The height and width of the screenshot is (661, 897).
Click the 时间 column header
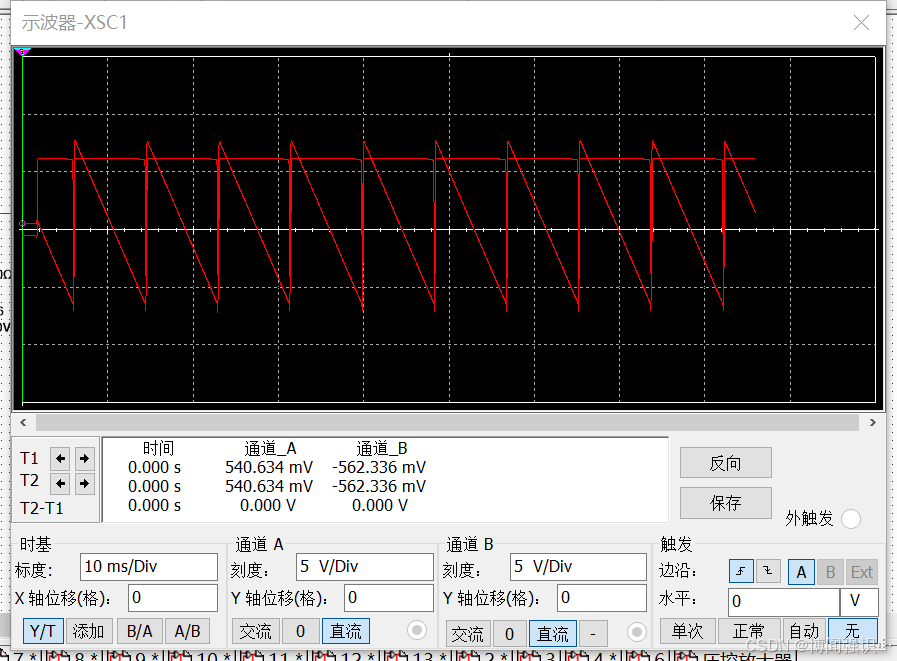point(158,448)
